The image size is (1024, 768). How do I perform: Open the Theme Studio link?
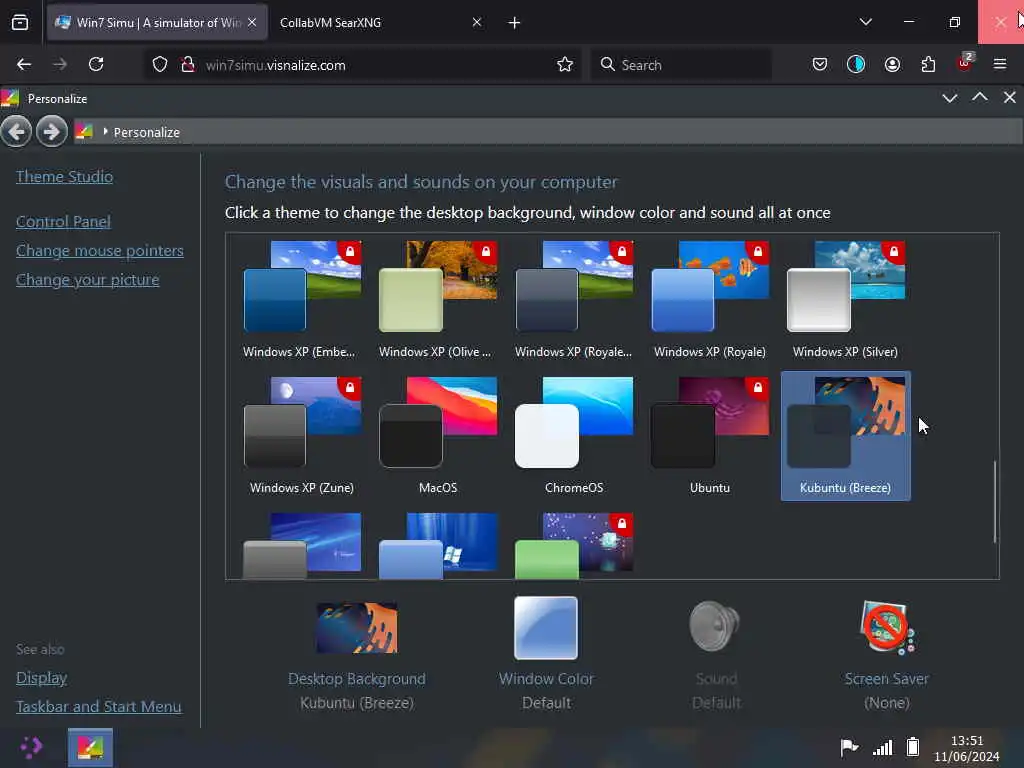pyautogui.click(x=64, y=176)
